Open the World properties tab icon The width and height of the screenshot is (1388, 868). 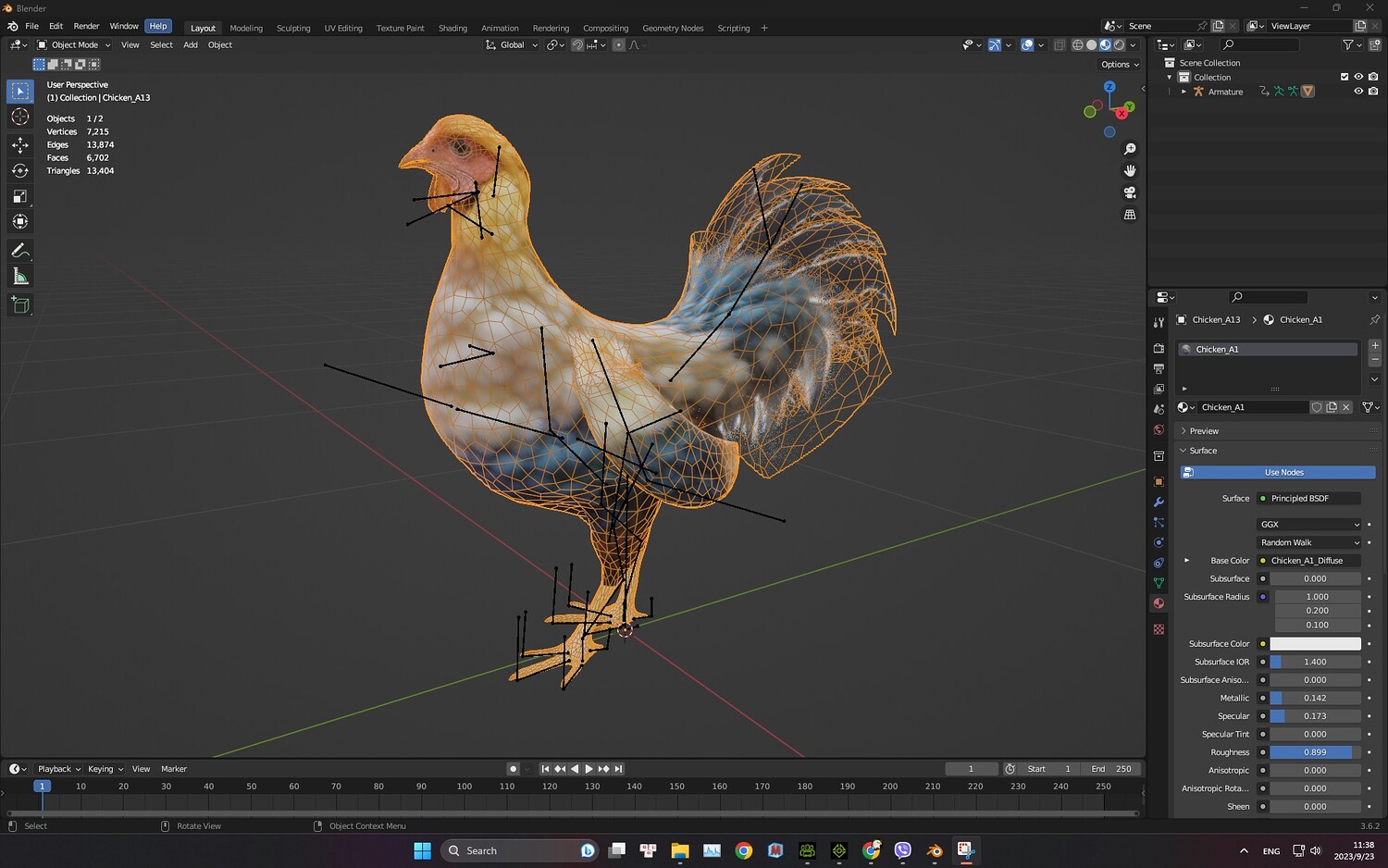pos(1159,429)
